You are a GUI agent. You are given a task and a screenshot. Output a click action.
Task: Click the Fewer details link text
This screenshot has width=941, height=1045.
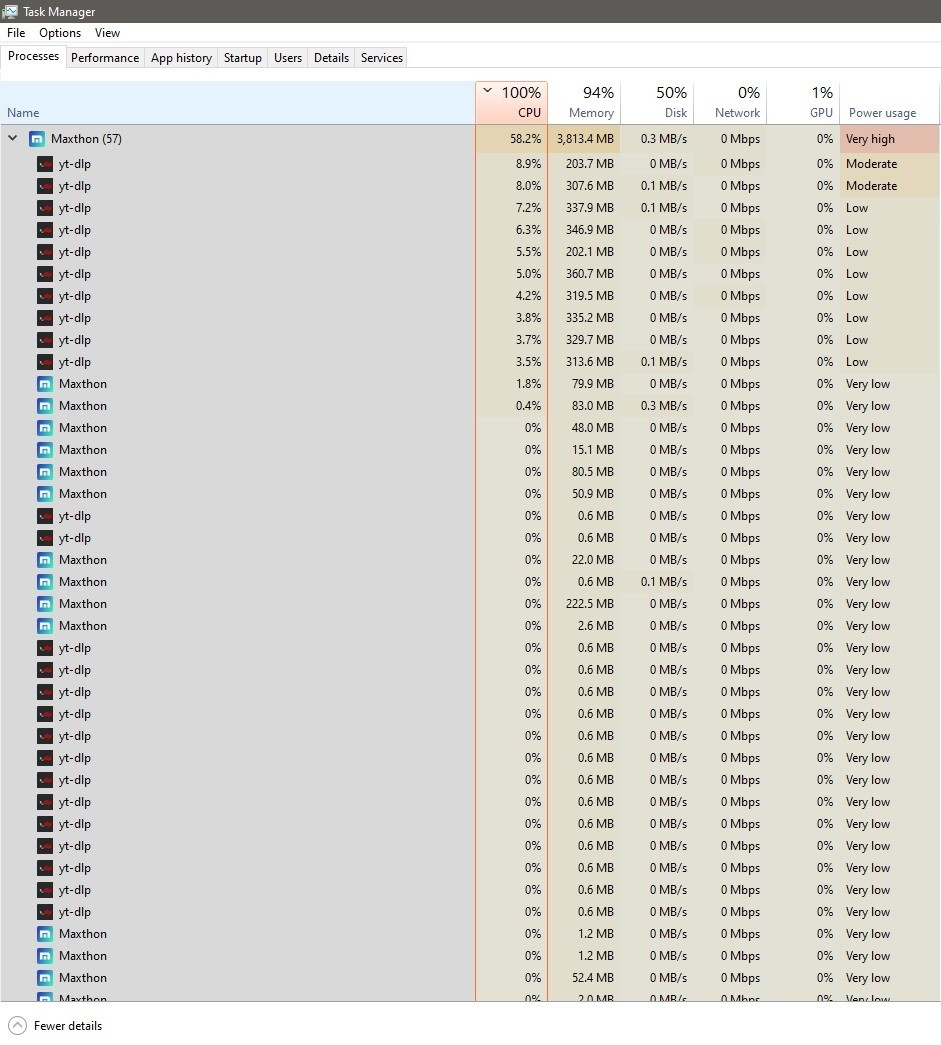coord(68,1025)
